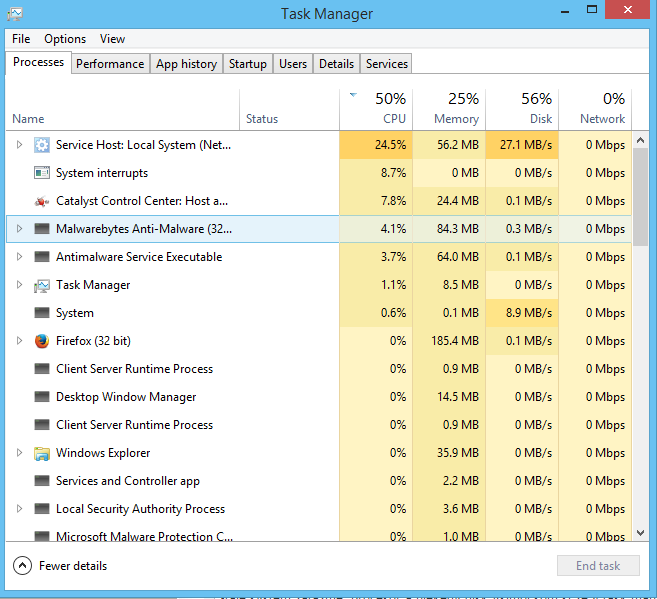
Task: Click the 27.1 MB/s disk value
Action: coord(526,145)
